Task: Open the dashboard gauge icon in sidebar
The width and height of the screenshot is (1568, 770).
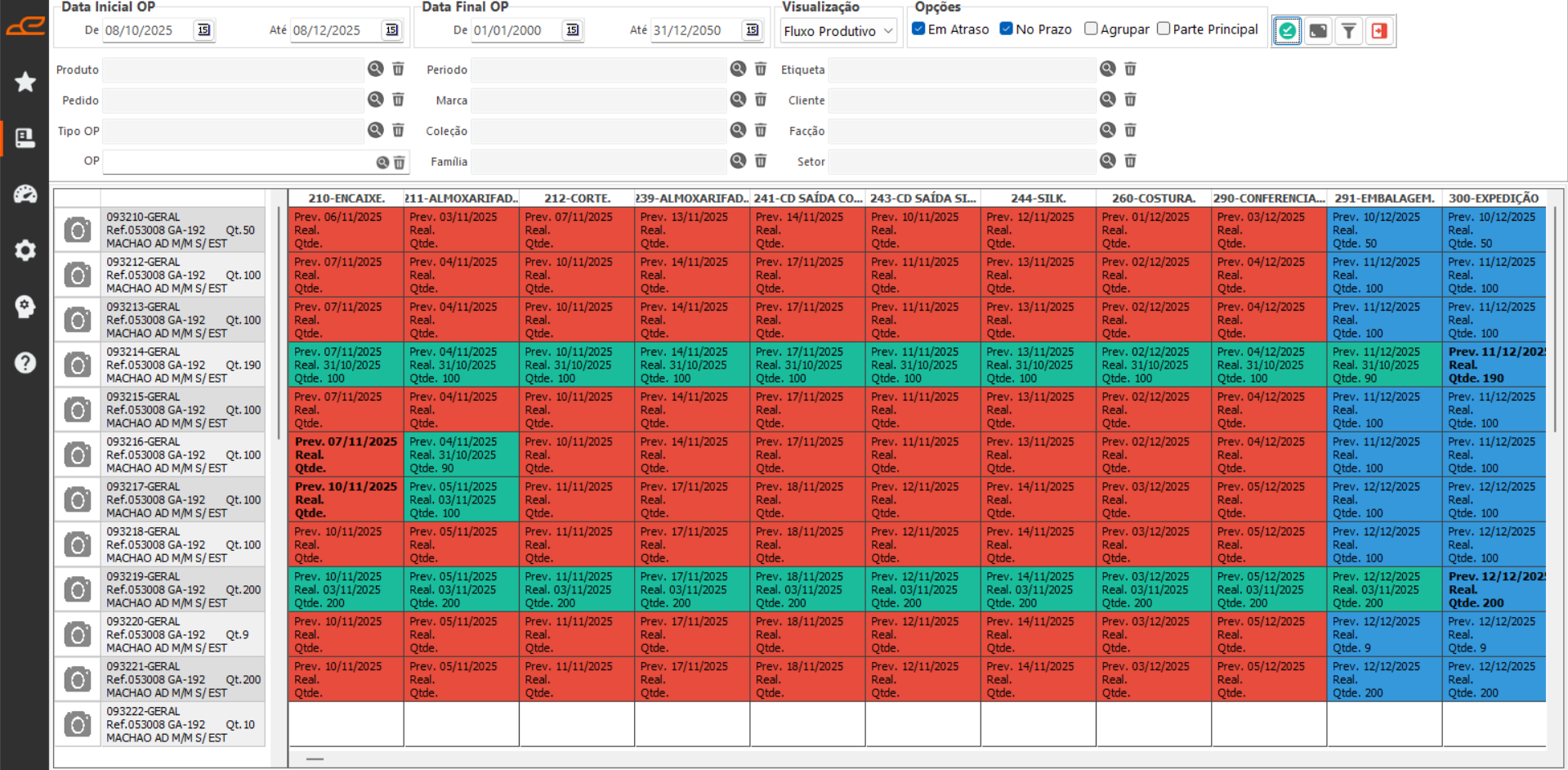Action: point(25,194)
